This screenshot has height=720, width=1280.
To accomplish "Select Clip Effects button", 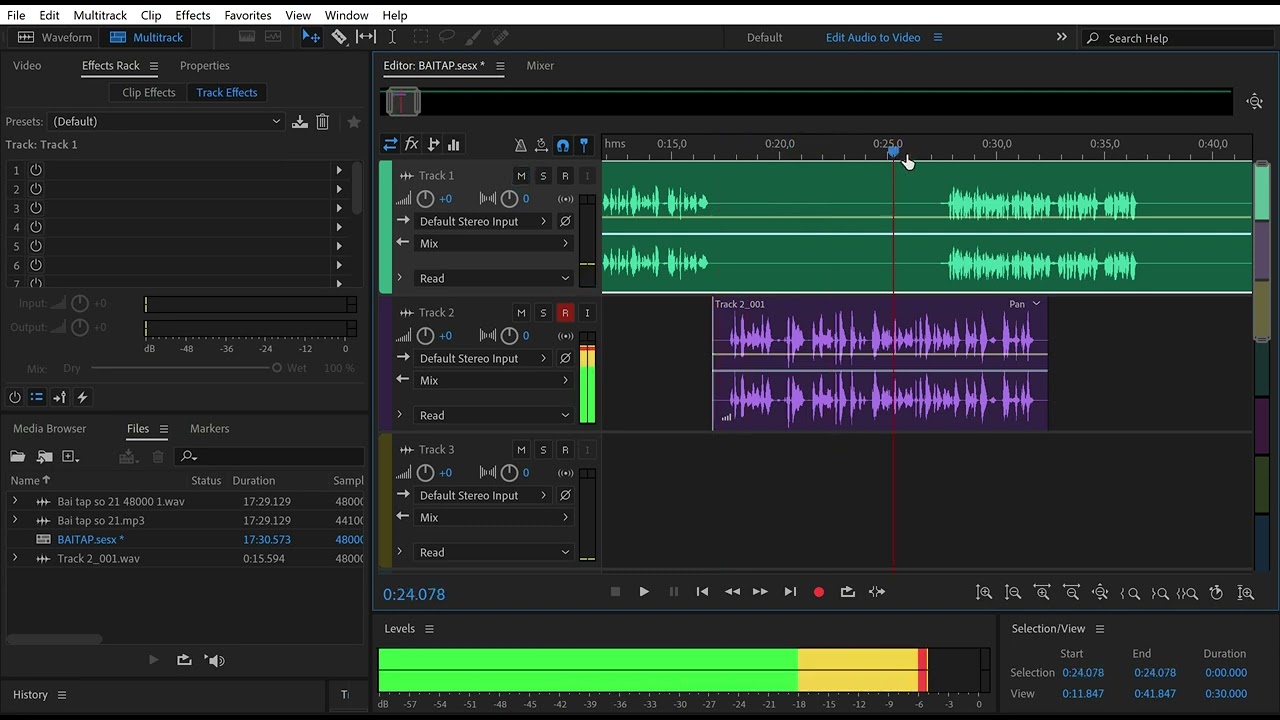I will point(148,92).
